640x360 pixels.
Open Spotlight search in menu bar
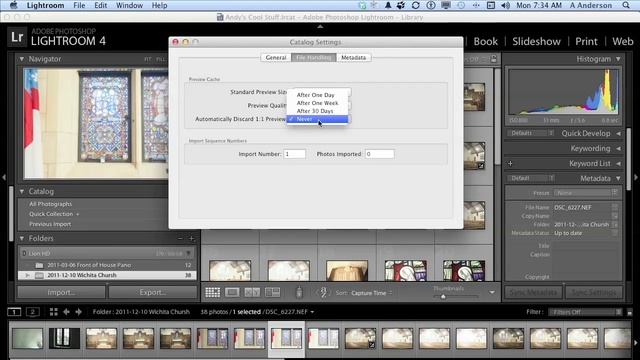pyautogui.click(x=626, y=5)
